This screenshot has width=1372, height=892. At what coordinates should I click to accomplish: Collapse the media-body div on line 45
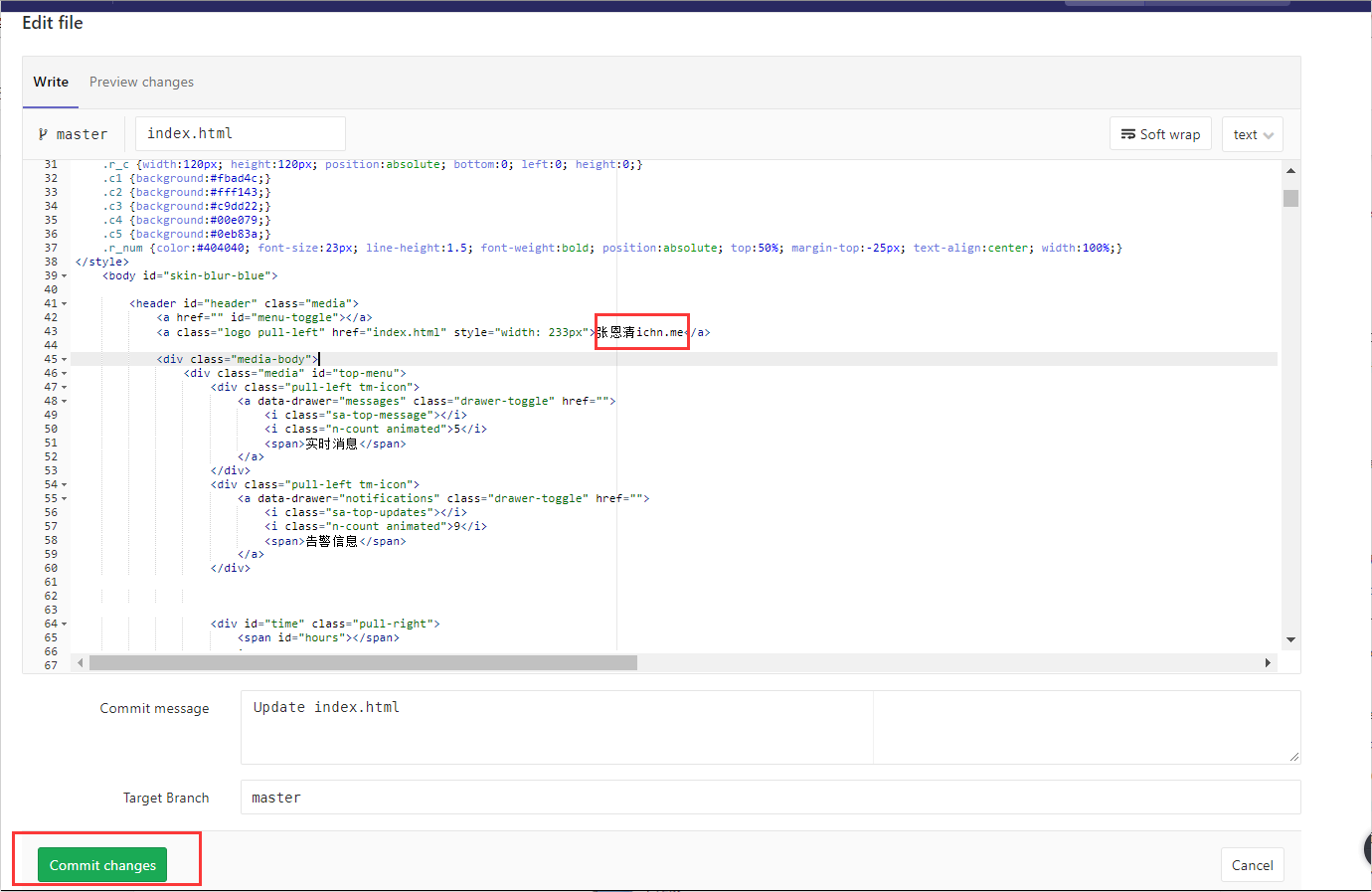coord(62,358)
